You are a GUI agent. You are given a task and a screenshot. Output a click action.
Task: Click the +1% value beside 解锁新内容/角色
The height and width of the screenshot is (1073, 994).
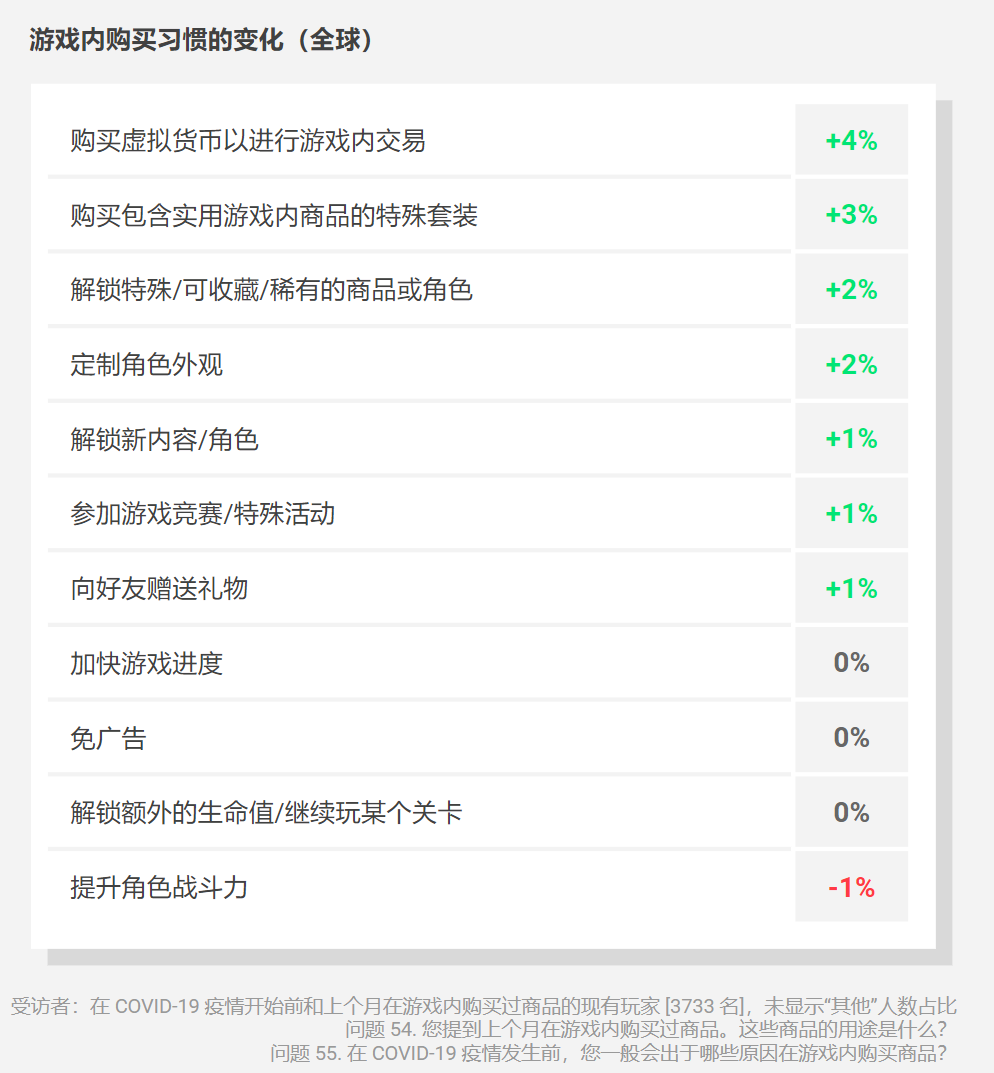click(851, 438)
